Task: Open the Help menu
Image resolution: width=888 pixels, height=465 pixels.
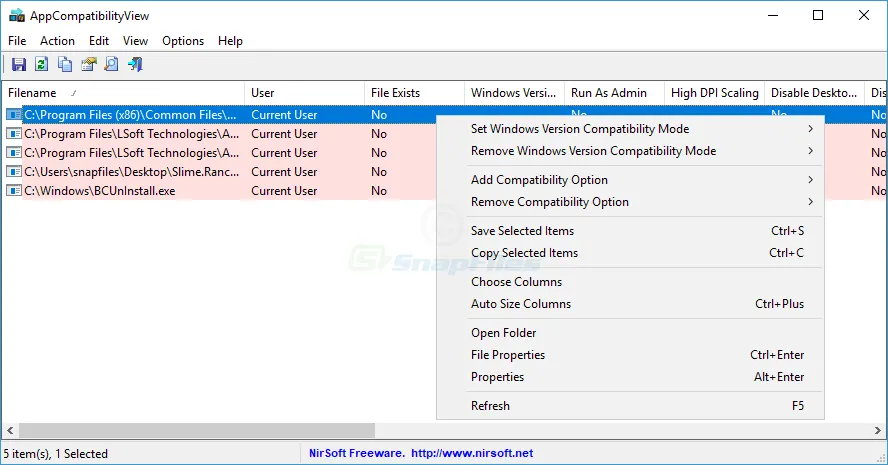Action: point(230,41)
